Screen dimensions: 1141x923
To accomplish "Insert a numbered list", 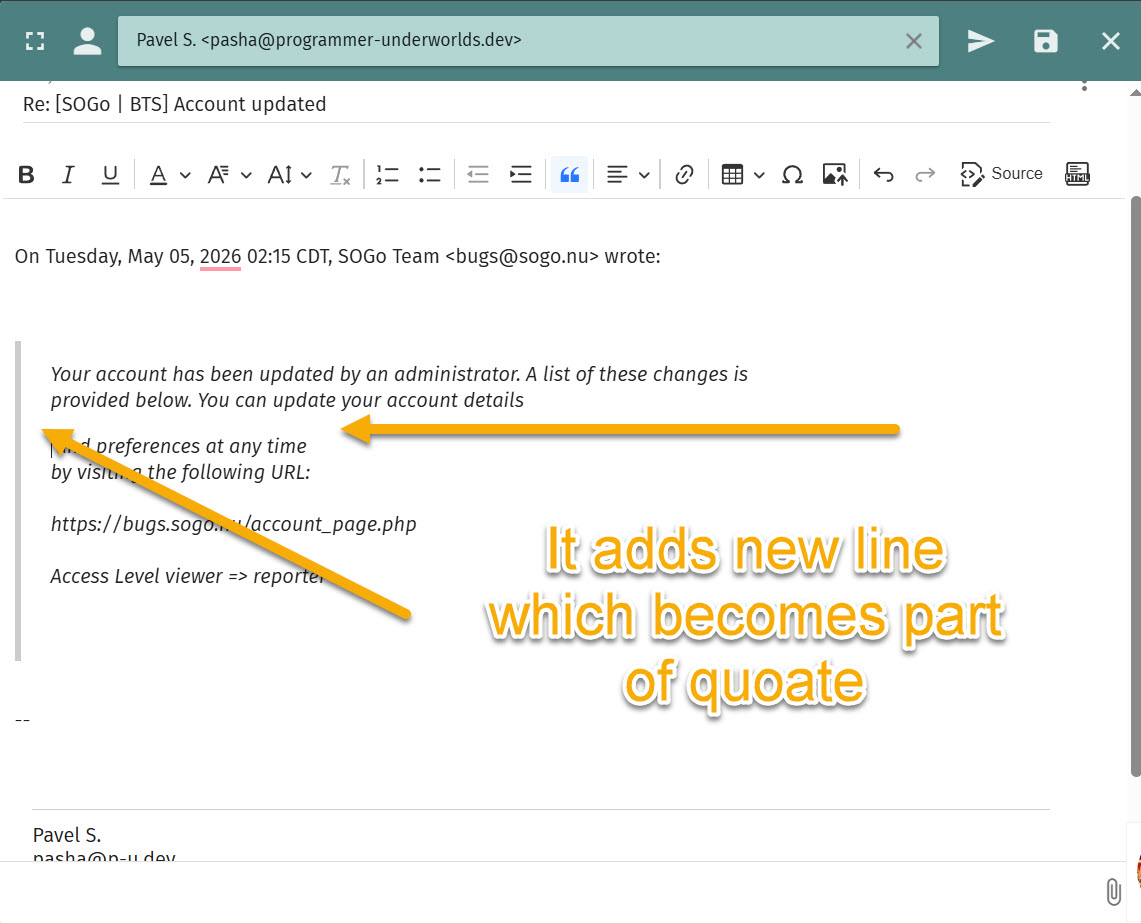I will [x=387, y=175].
